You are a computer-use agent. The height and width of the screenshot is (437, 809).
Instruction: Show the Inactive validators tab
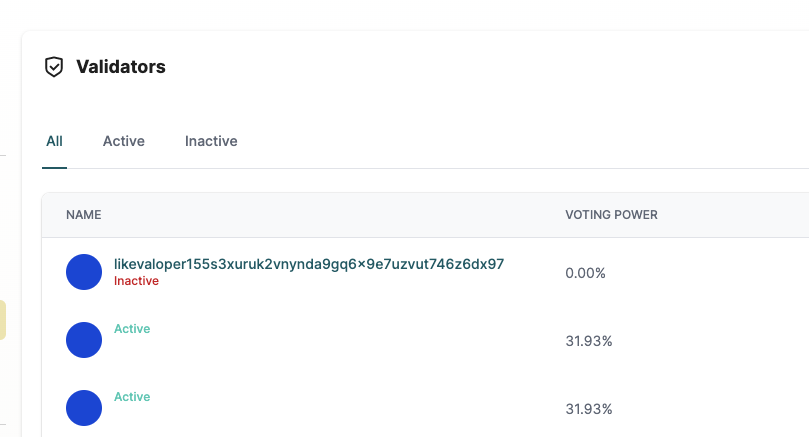click(211, 141)
